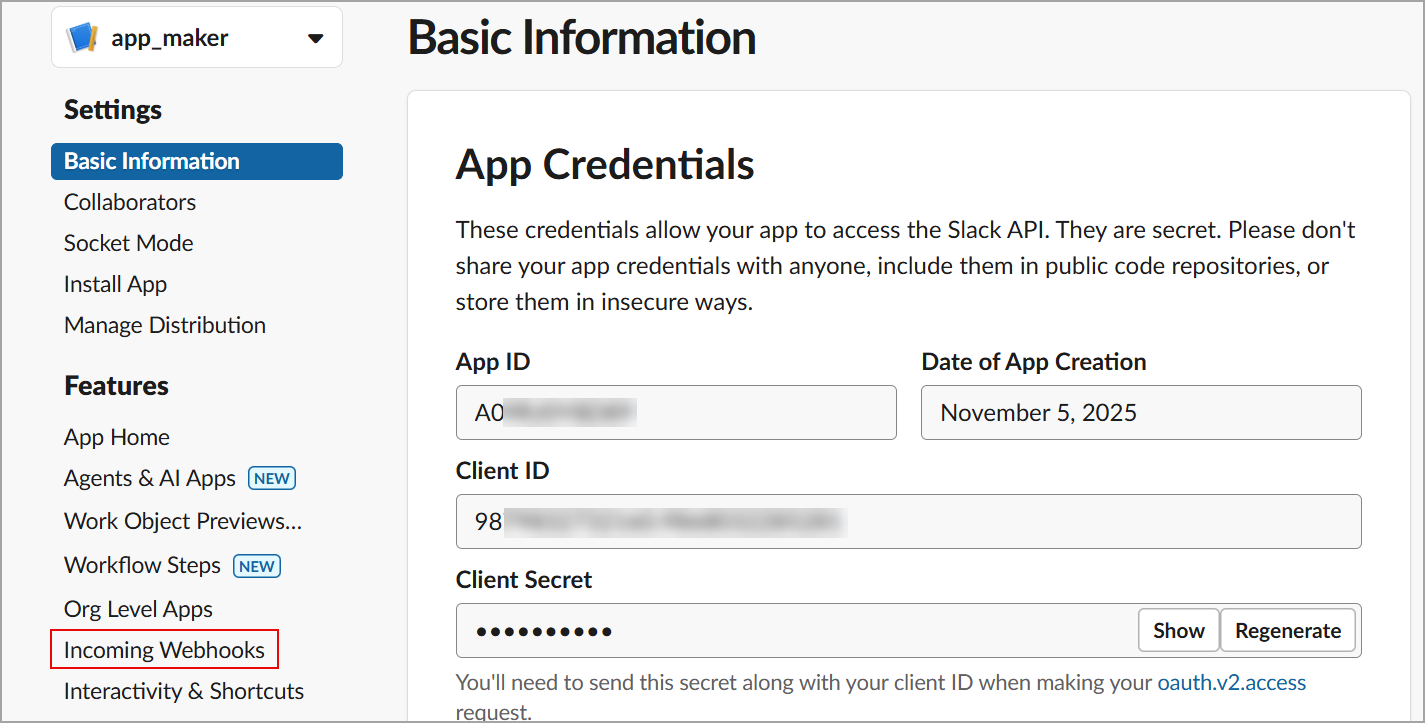
Task: Go to Collaborators settings
Action: (x=130, y=202)
